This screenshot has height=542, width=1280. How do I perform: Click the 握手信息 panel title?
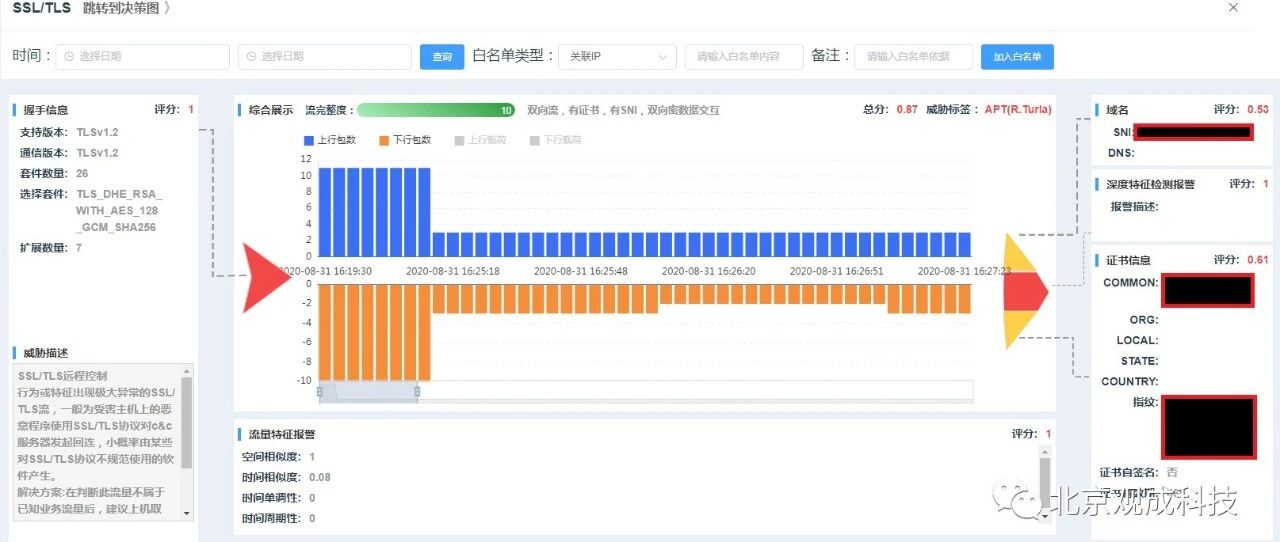click(47, 109)
